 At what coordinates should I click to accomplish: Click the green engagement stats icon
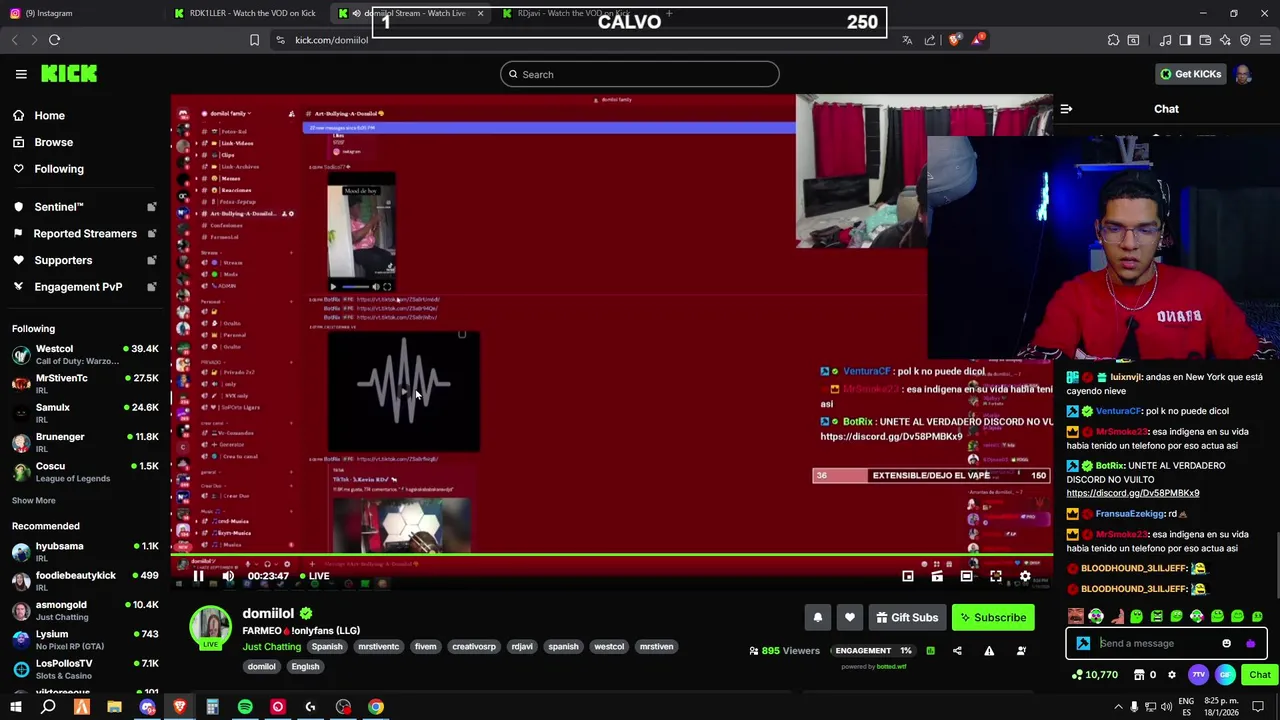[x=930, y=651]
